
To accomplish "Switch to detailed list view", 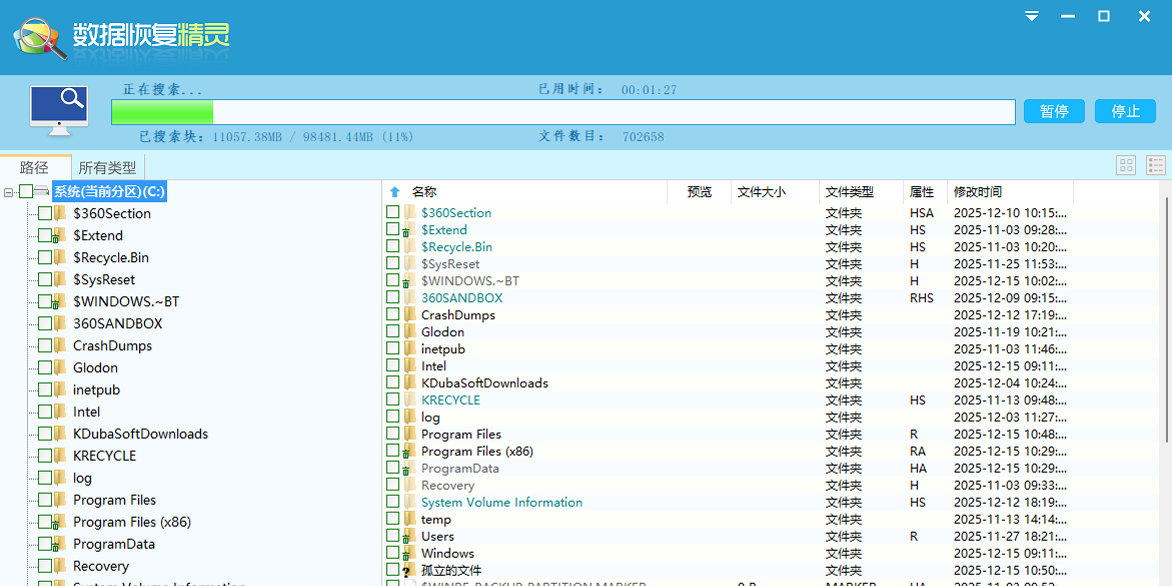I will [x=1155, y=166].
